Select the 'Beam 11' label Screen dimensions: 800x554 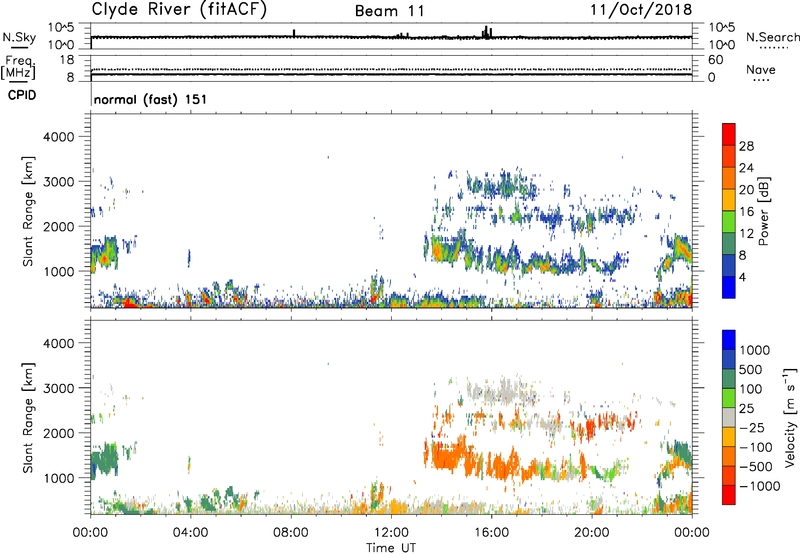(390, 11)
